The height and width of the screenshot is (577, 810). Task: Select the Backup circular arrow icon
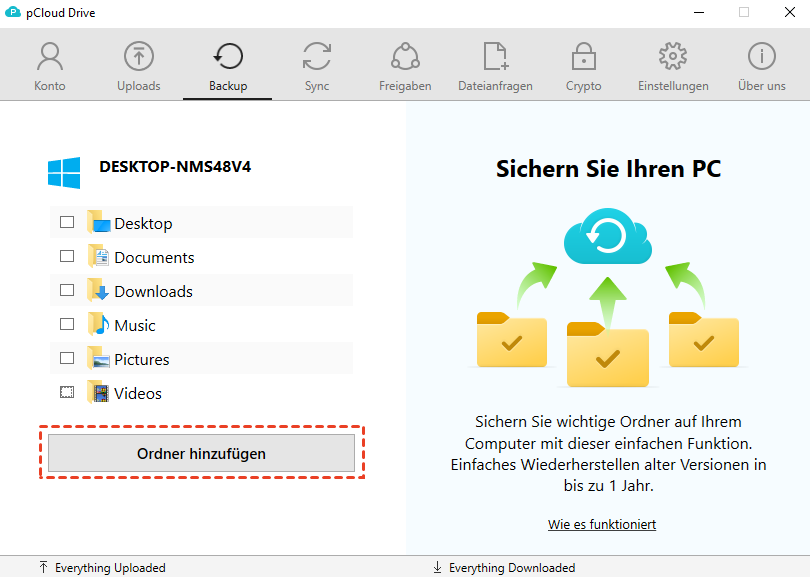click(228, 56)
